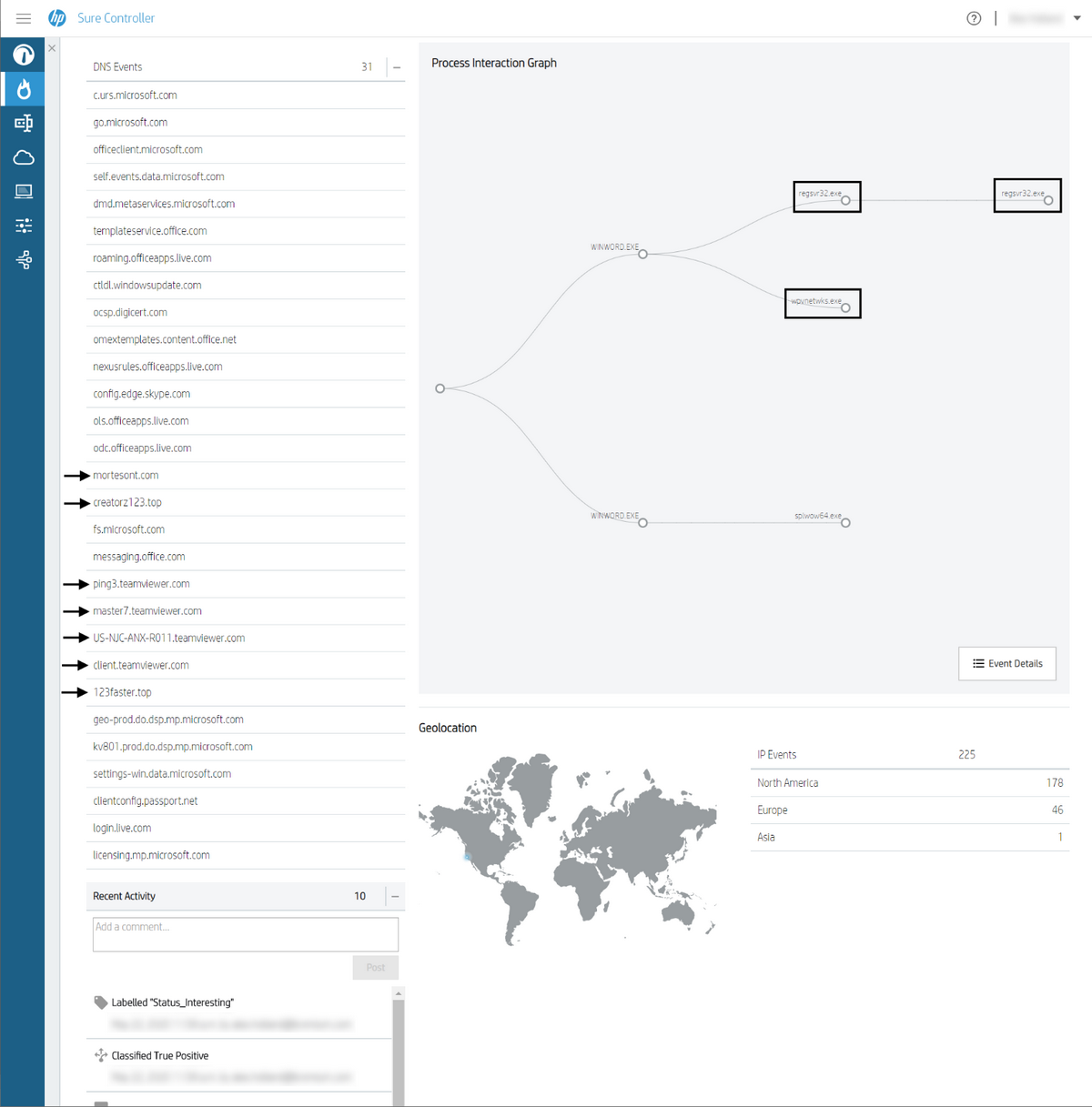Select messaging.office.com DNS entry
This screenshot has height=1107, width=1092.
(246, 557)
